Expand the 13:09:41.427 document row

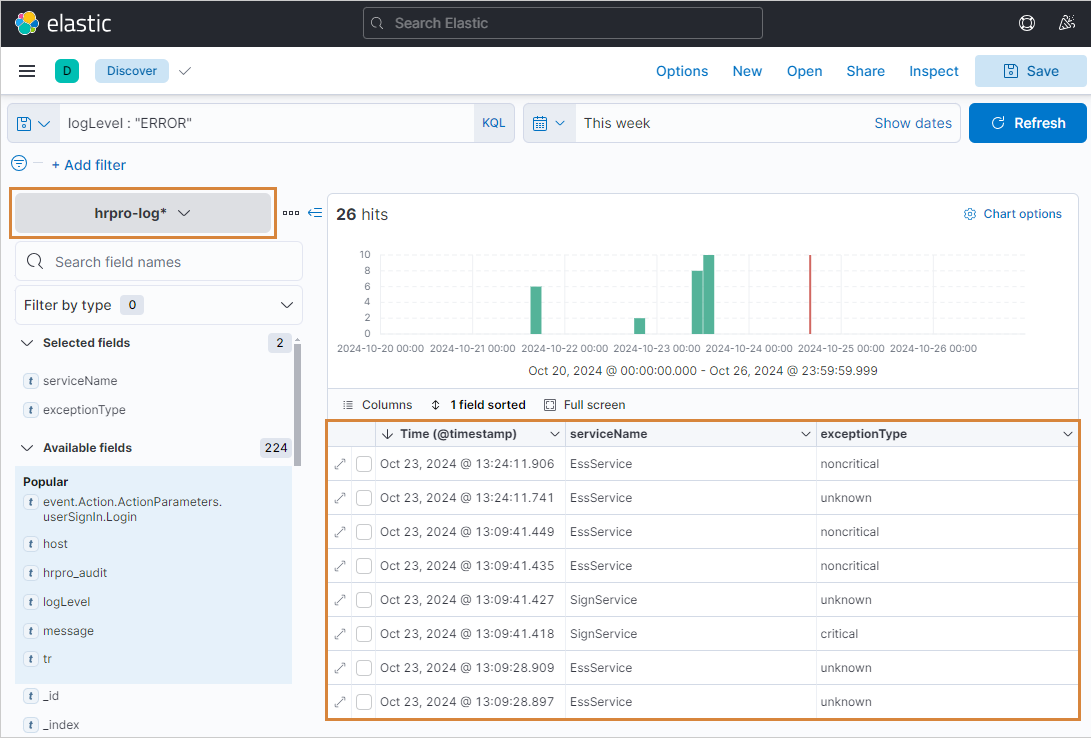[x=340, y=600]
